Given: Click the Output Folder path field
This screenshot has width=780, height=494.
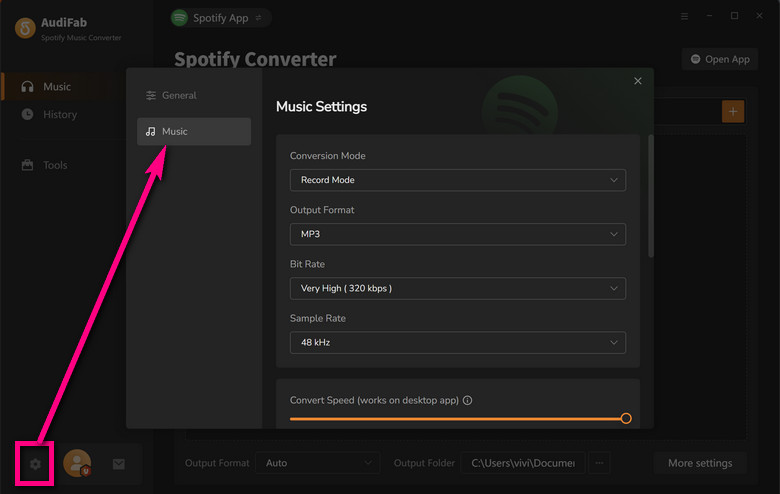Looking at the screenshot, I should coord(523,463).
